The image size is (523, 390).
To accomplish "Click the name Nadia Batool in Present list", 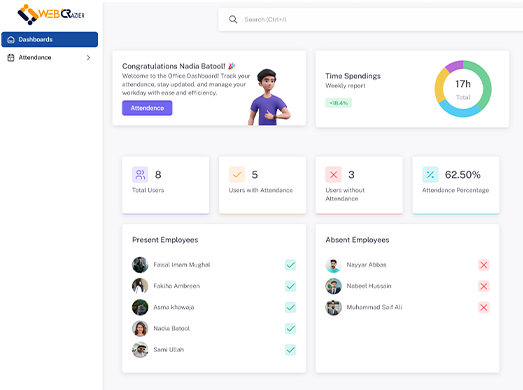I will [171, 329].
